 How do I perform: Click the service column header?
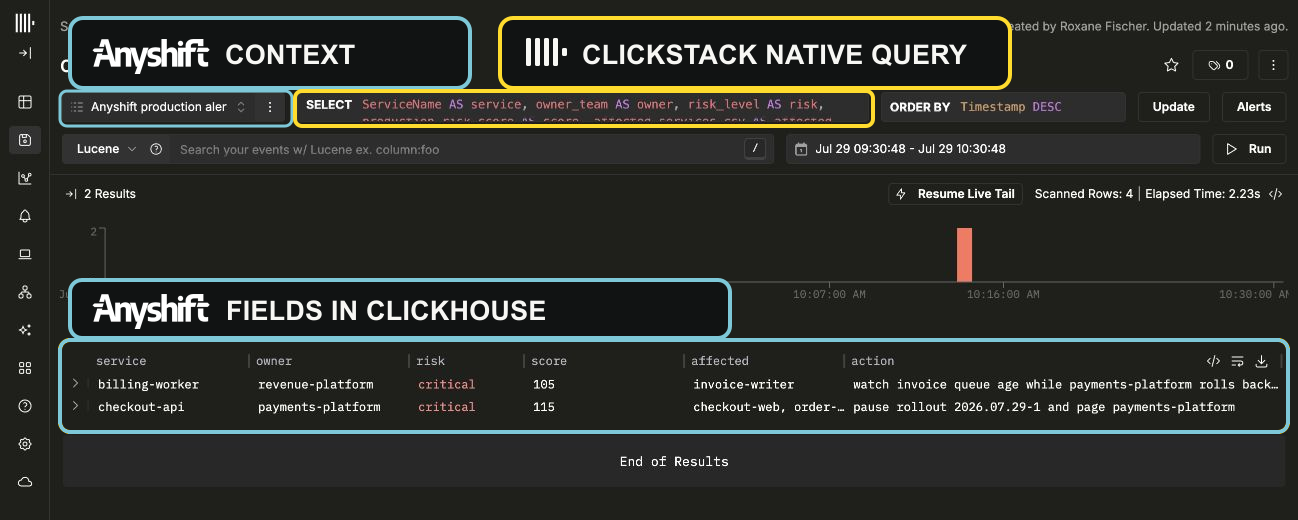click(x=121, y=361)
